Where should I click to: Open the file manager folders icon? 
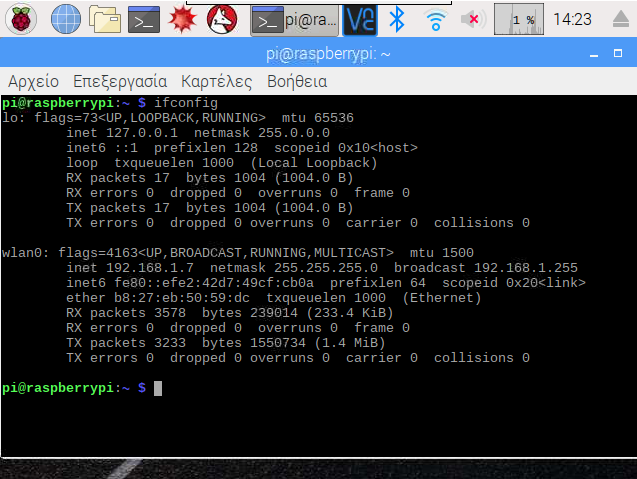pos(105,19)
